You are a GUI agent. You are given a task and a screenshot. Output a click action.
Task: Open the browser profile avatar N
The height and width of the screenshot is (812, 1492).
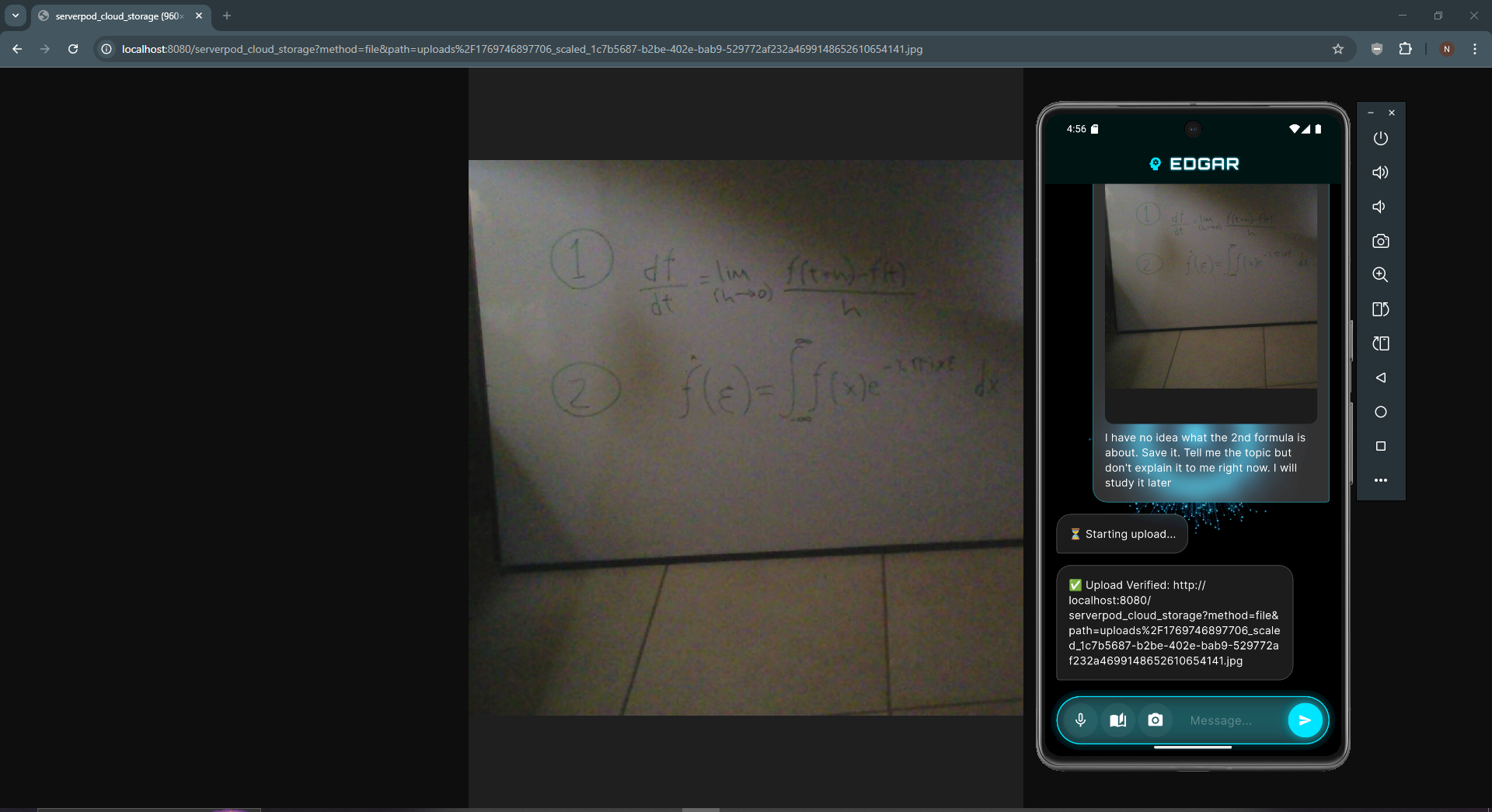(1446, 49)
